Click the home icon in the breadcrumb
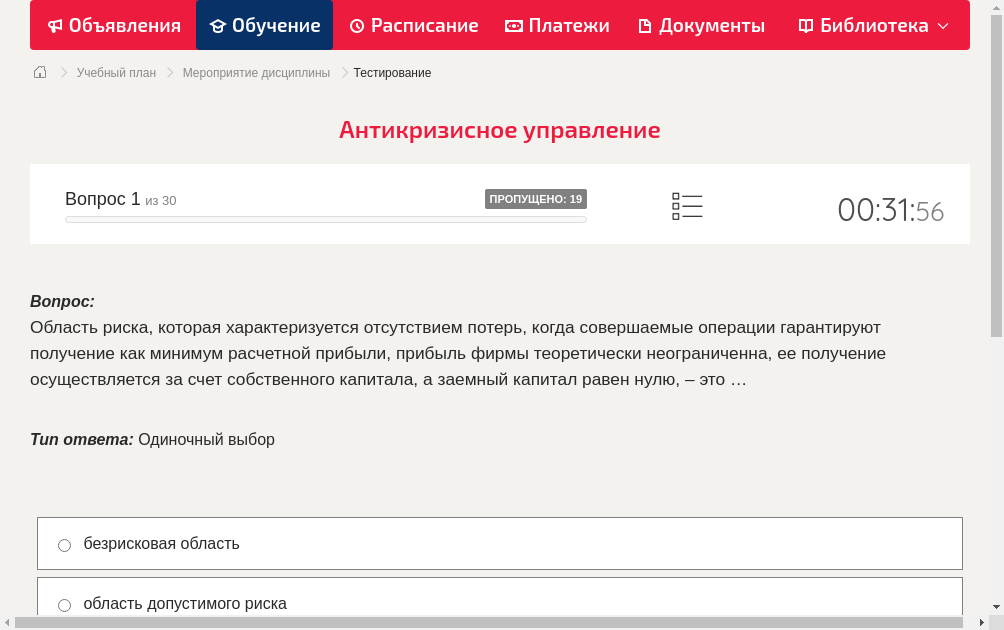The image size is (1004, 630). [x=40, y=72]
